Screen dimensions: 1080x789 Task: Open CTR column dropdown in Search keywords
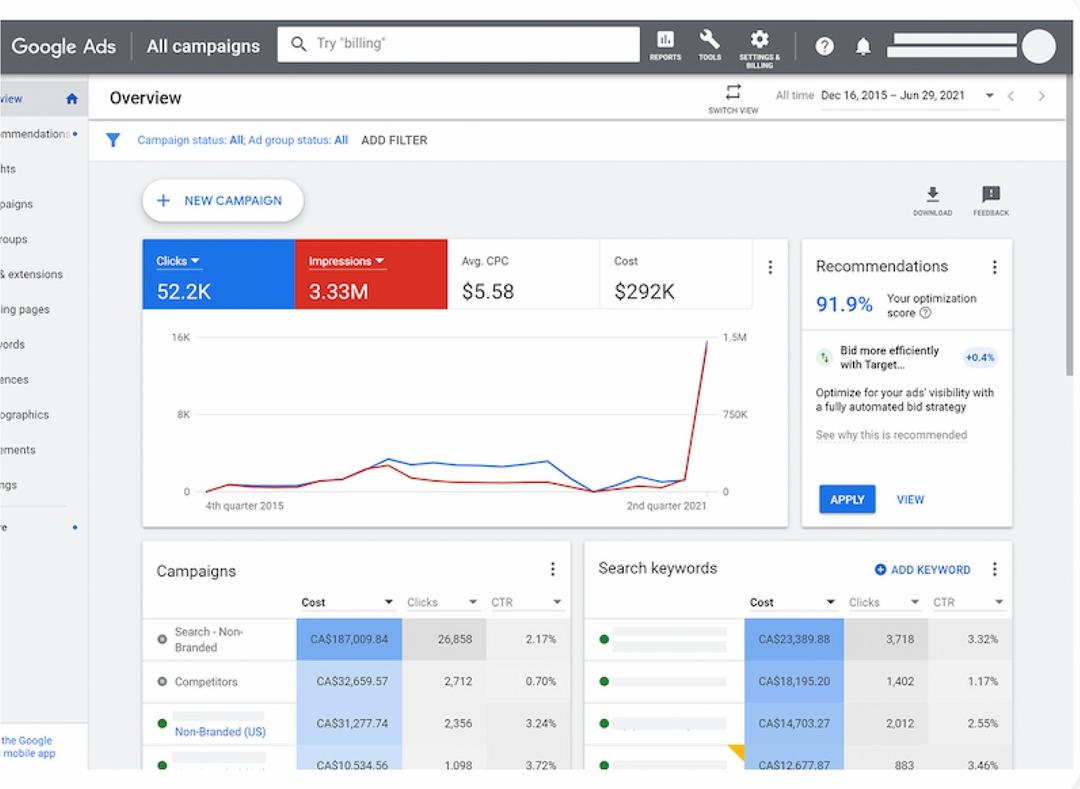tap(999, 602)
